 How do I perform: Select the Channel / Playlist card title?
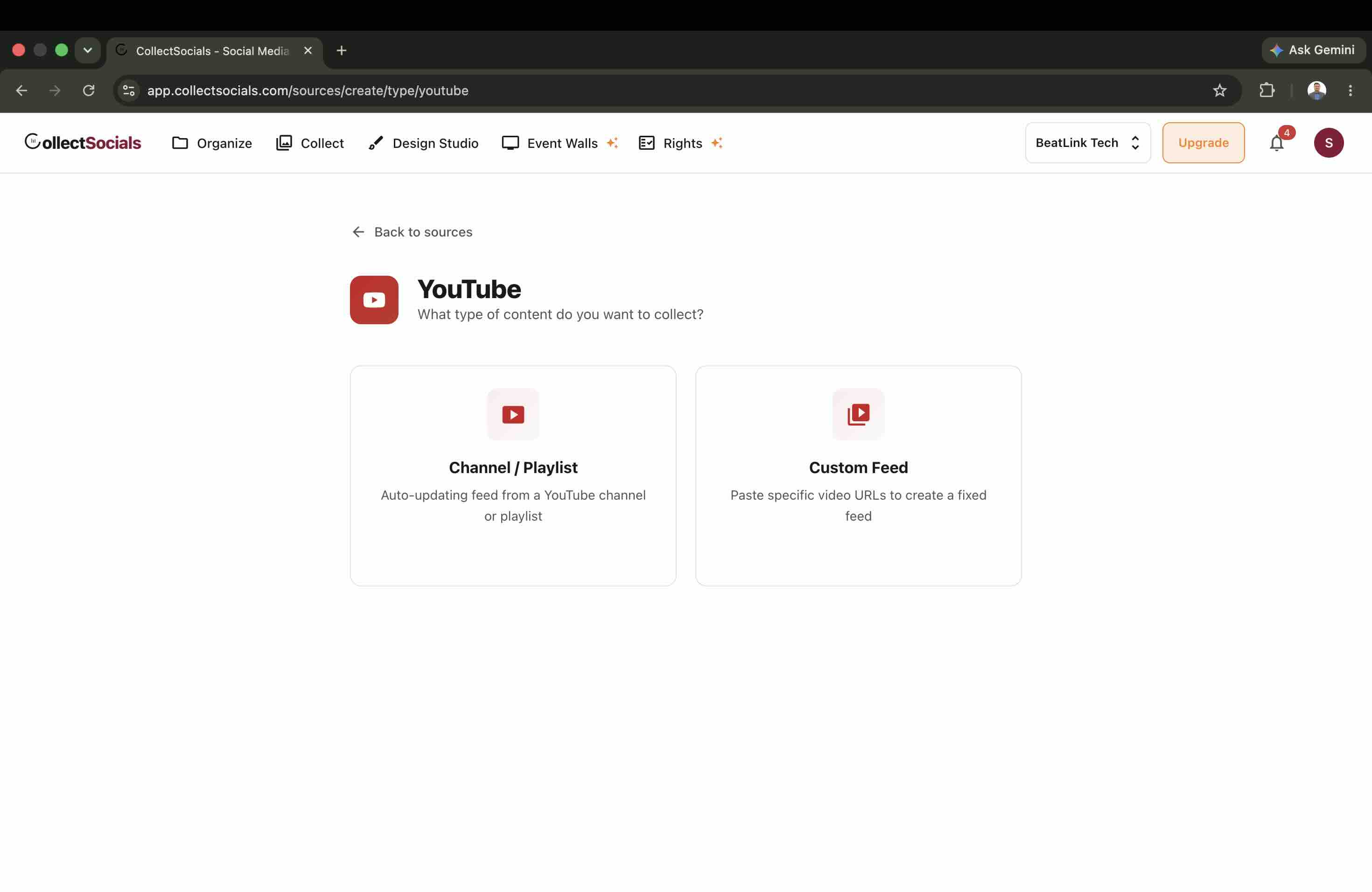(513, 467)
